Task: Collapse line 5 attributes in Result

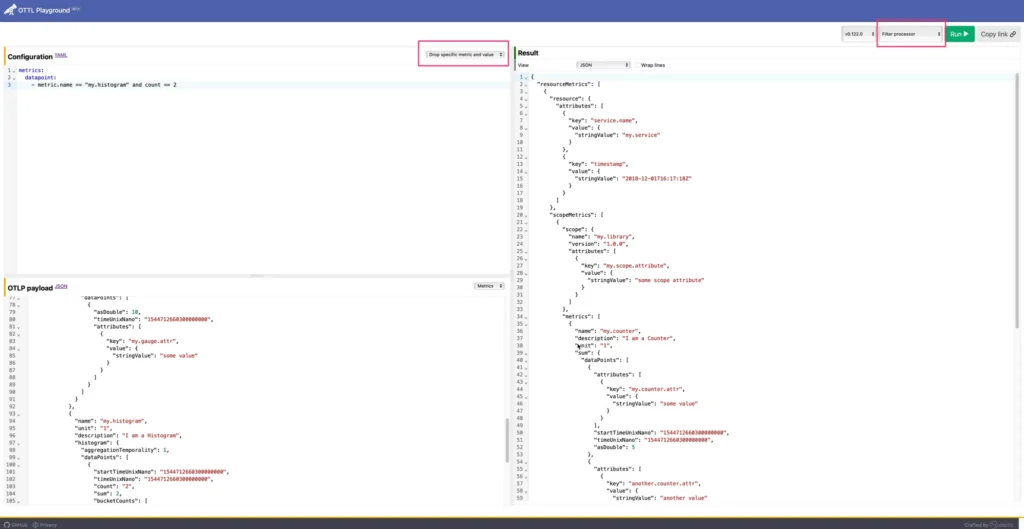Action: coord(527,106)
